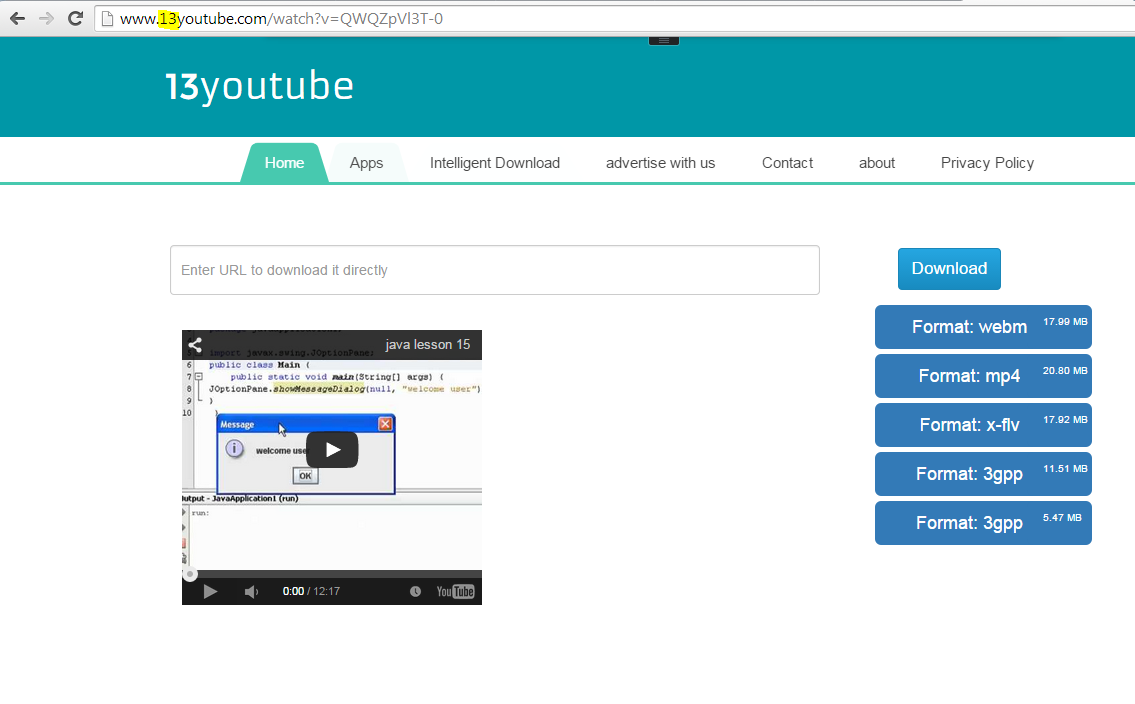The image size is (1135, 704).
Task: Click the browser forward arrow
Action: coord(46,19)
